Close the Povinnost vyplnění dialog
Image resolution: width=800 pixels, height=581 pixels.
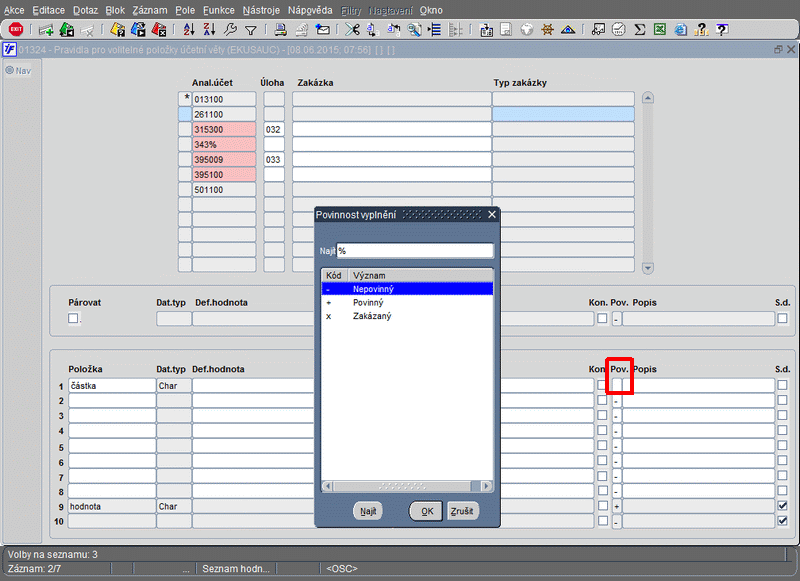(492, 215)
